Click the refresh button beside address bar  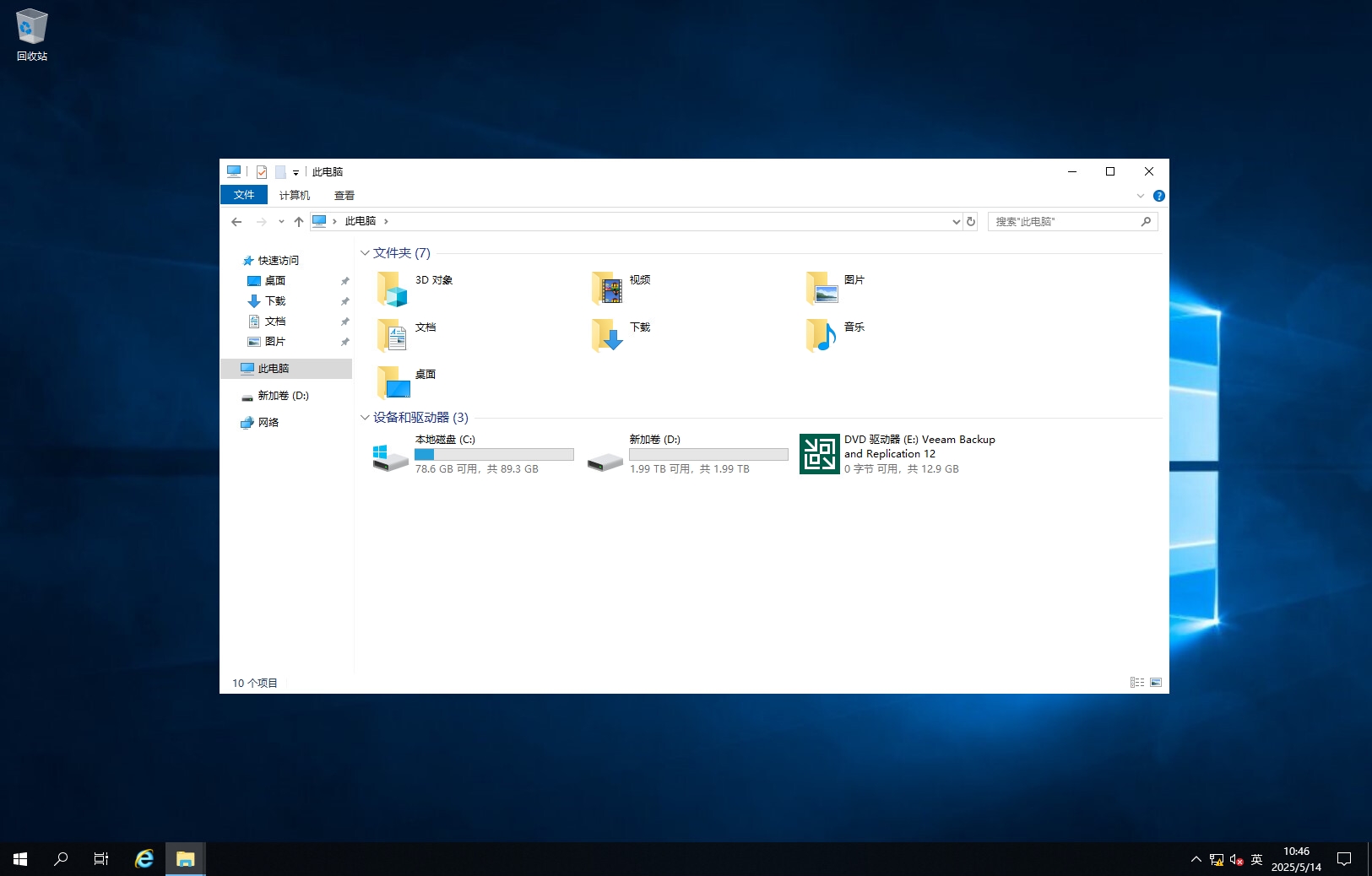(x=971, y=222)
